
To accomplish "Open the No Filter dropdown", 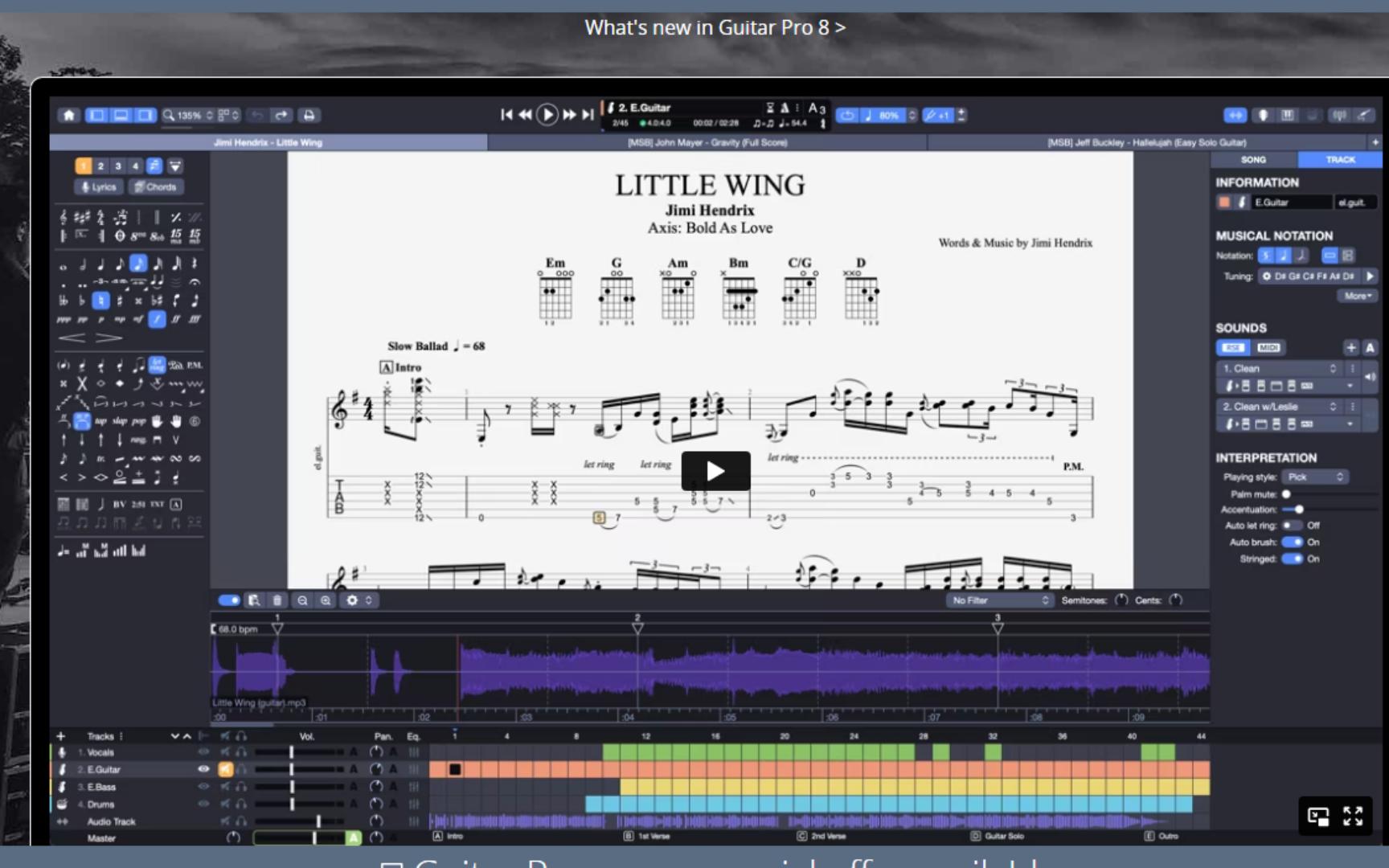I will pos(1001,600).
